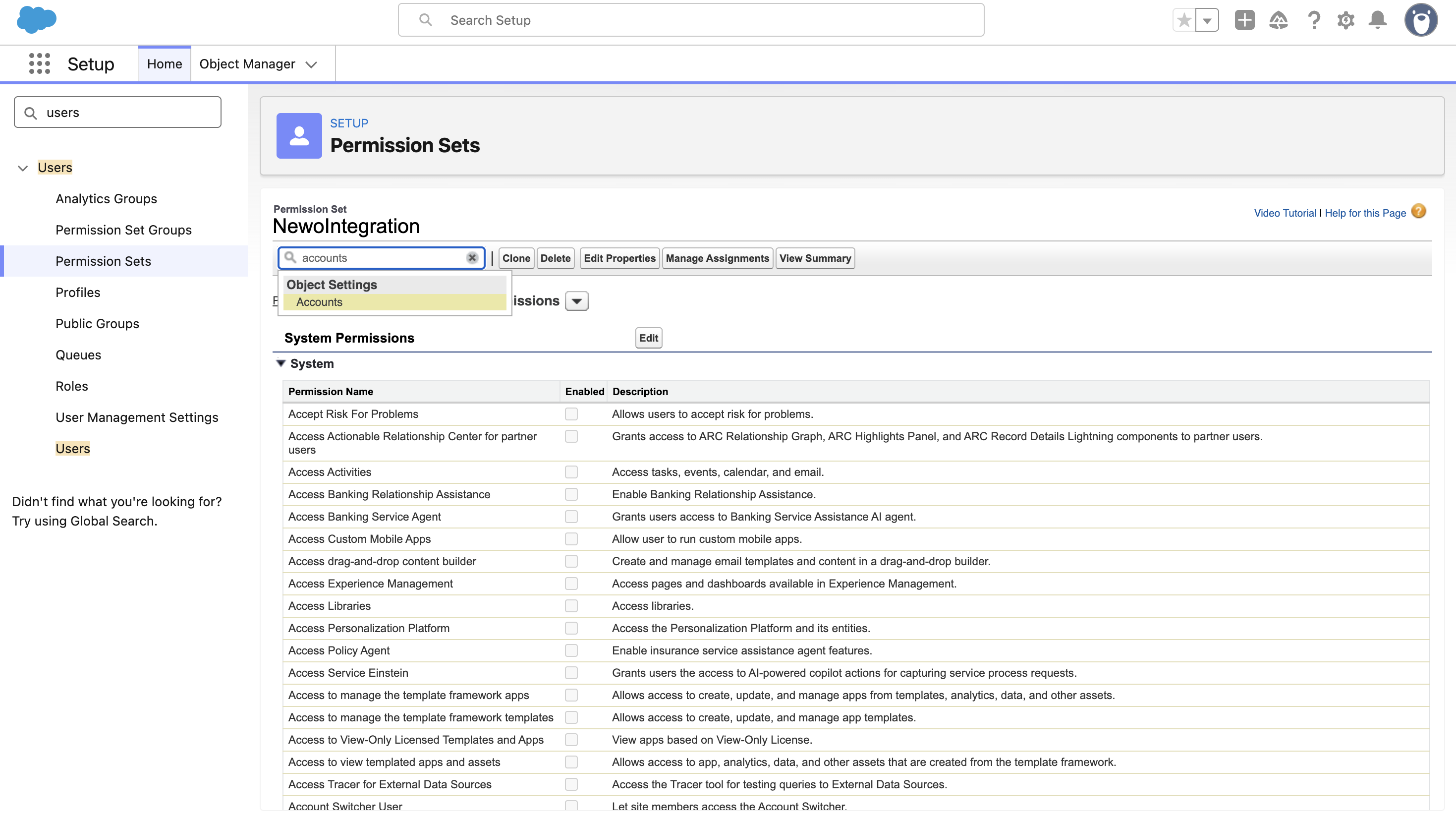
Task: Enable Access drag-and-drop content builder checkbox
Action: pyautogui.click(x=571, y=561)
